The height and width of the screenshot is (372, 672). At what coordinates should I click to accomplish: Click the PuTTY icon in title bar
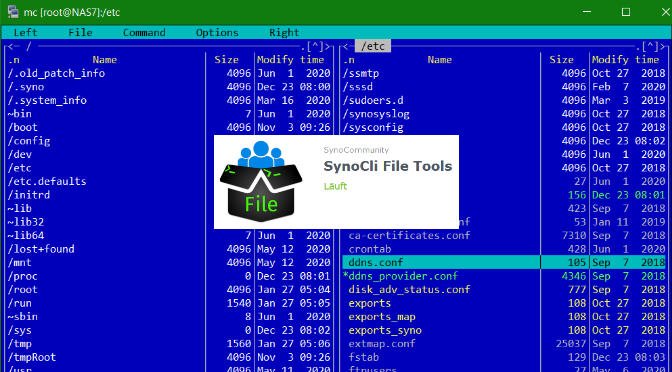(12, 12)
